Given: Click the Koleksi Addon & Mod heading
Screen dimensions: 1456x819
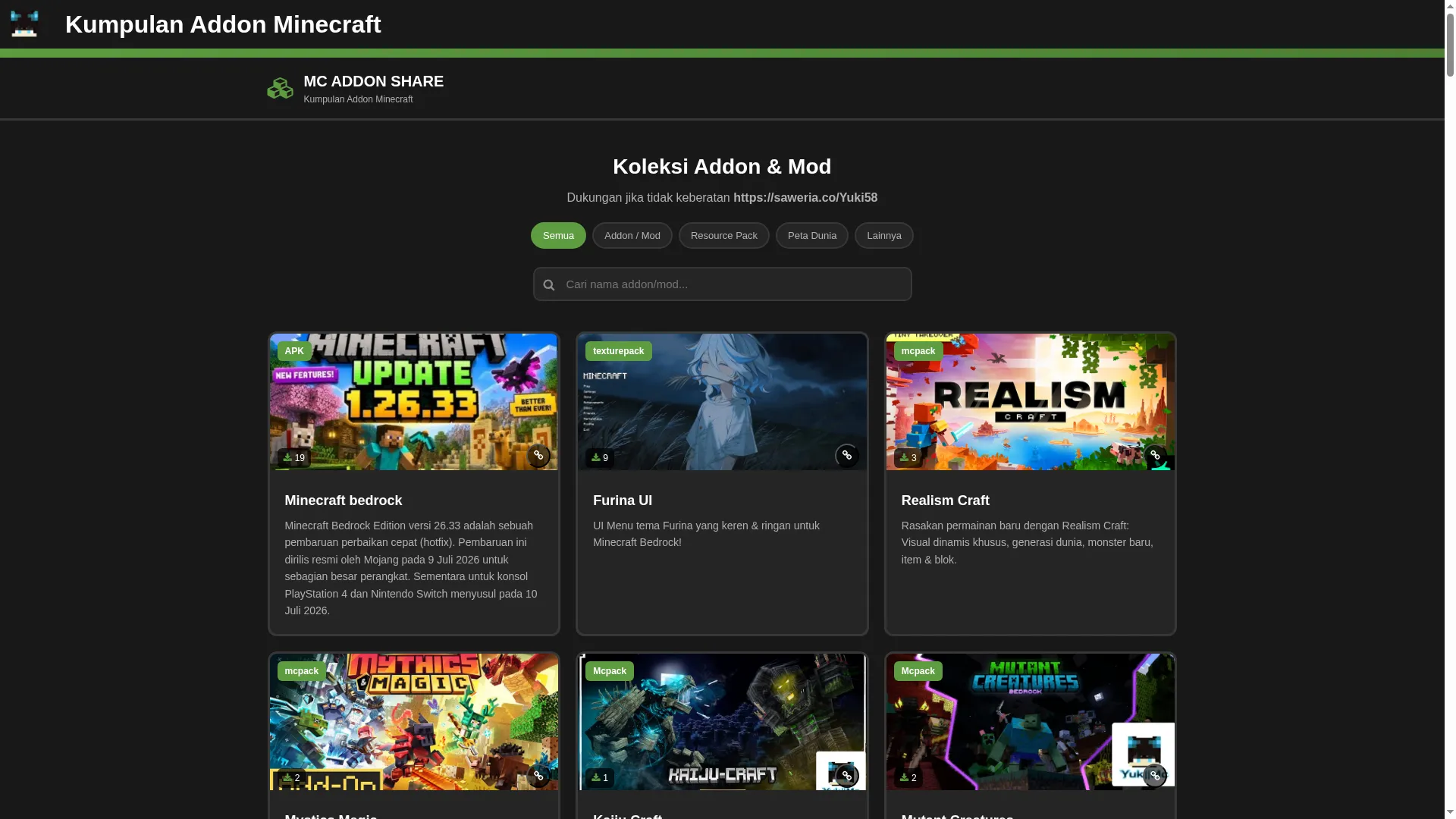Looking at the screenshot, I should (x=722, y=167).
